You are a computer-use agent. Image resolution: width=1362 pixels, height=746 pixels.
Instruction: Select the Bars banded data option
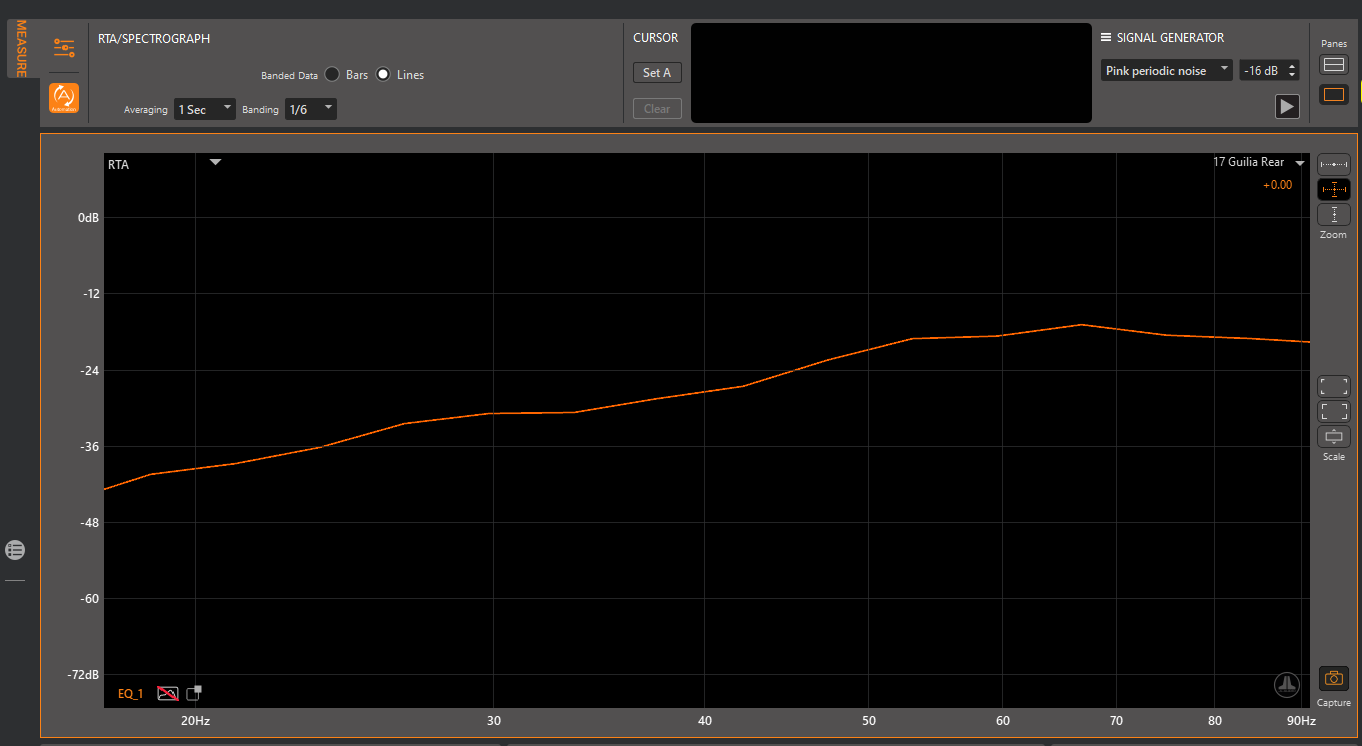pyautogui.click(x=332, y=75)
